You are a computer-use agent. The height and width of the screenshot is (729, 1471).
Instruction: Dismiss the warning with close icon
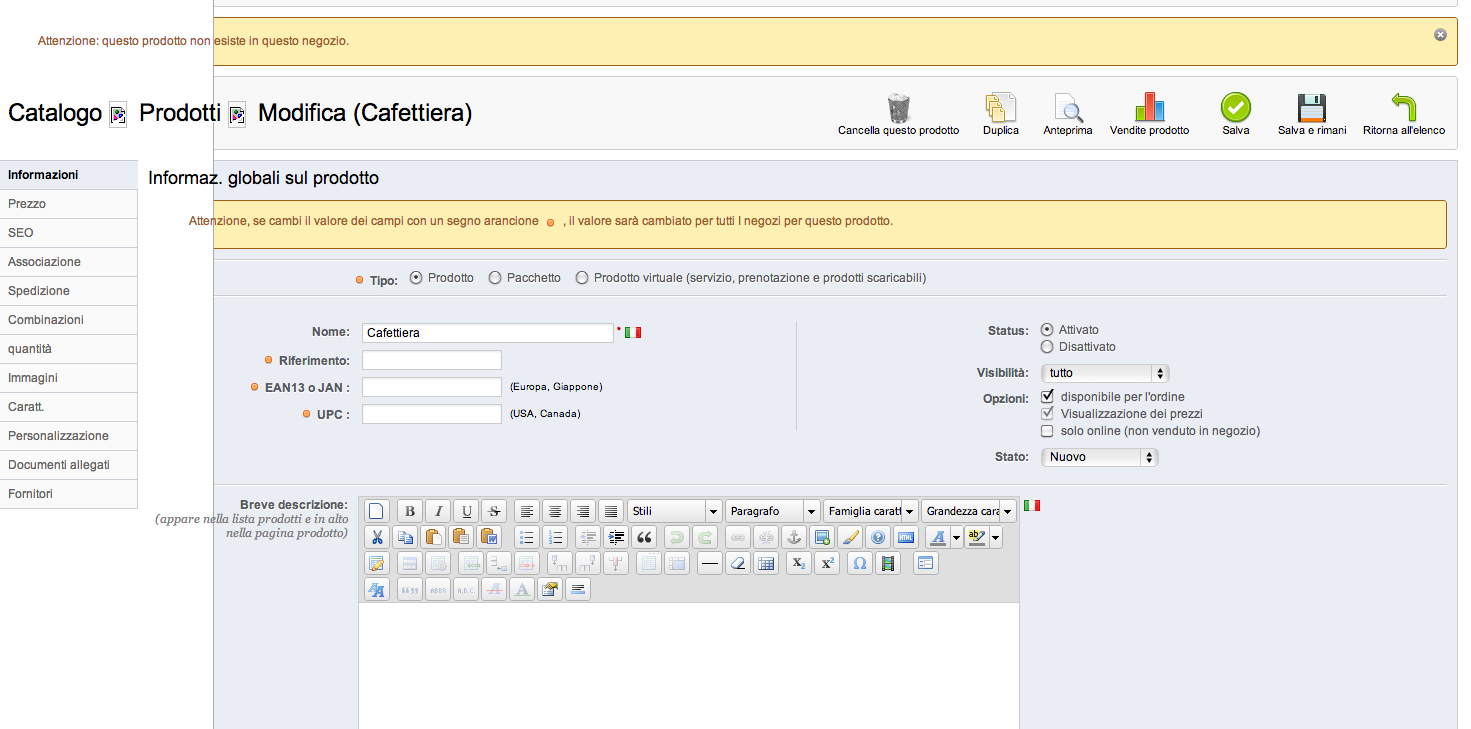tap(1440, 34)
